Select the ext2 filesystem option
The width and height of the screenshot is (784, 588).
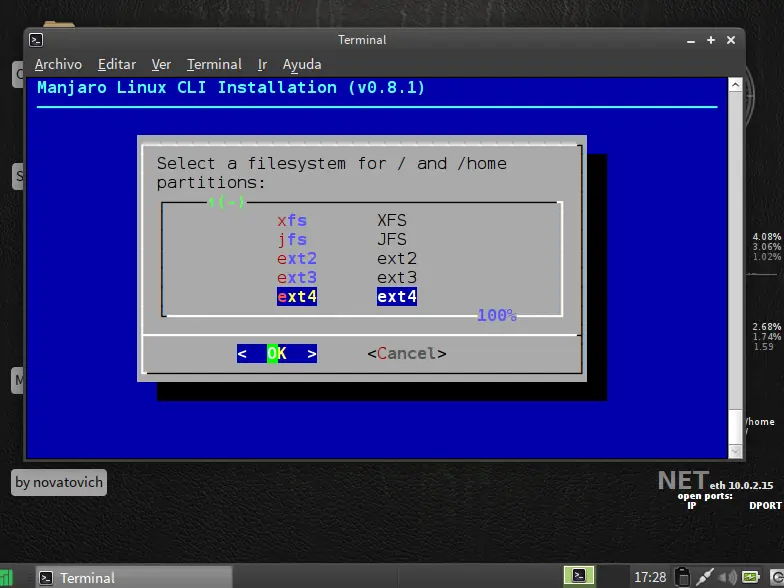click(x=346, y=258)
